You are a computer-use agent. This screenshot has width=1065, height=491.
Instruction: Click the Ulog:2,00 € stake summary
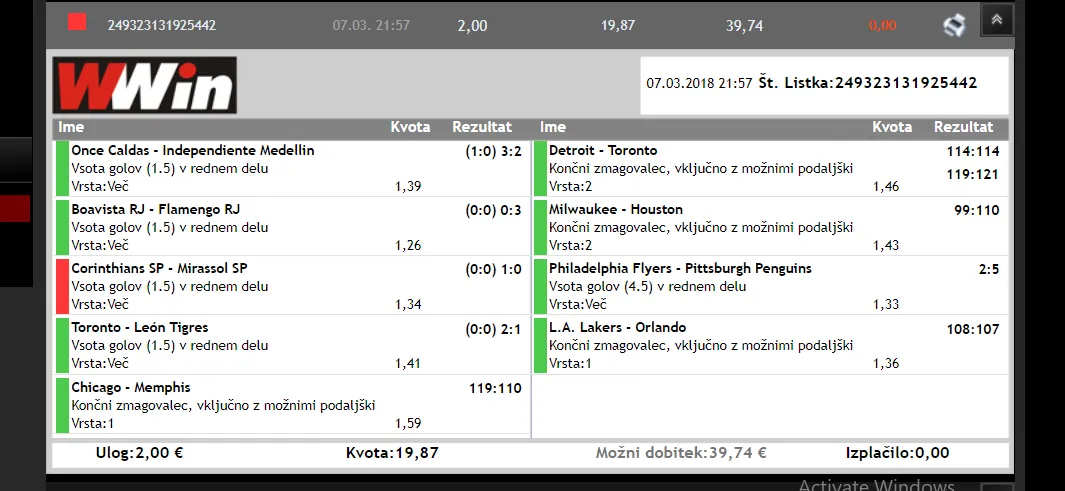[x=139, y=453]
